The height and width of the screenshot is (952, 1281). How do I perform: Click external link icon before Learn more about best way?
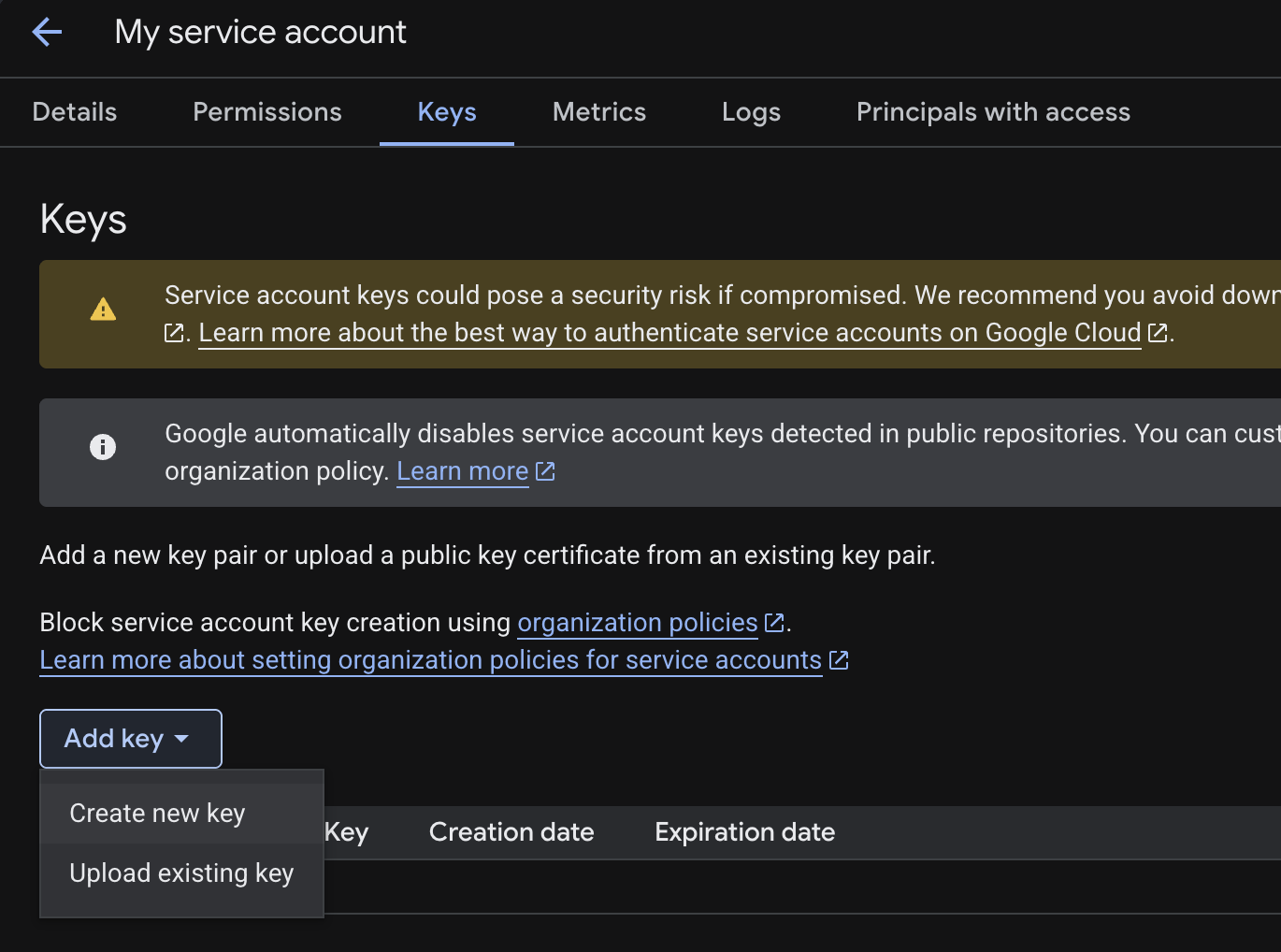pyautogui.click(x=174, y=333)
